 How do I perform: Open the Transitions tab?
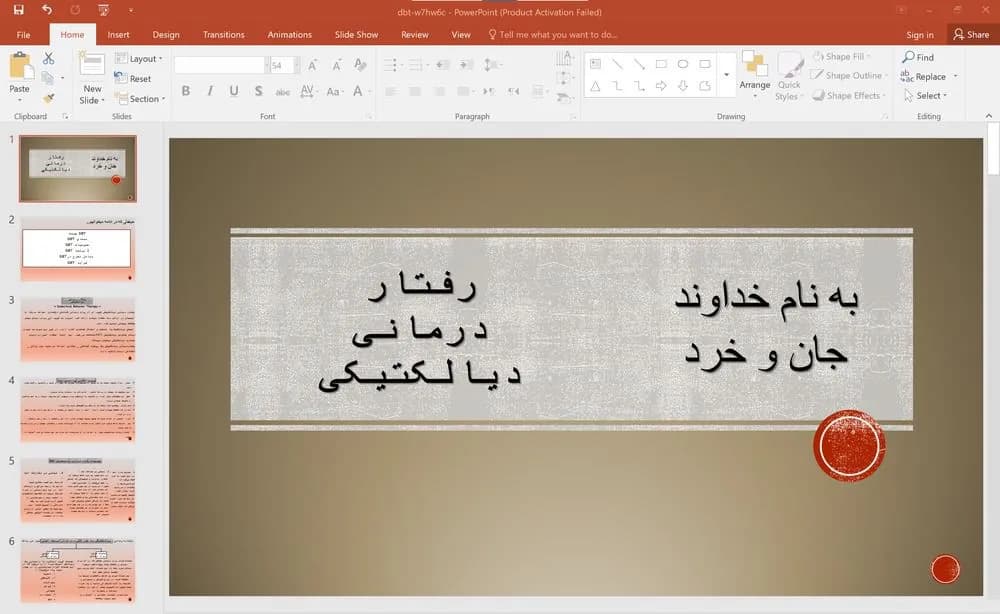pos(223,34)
